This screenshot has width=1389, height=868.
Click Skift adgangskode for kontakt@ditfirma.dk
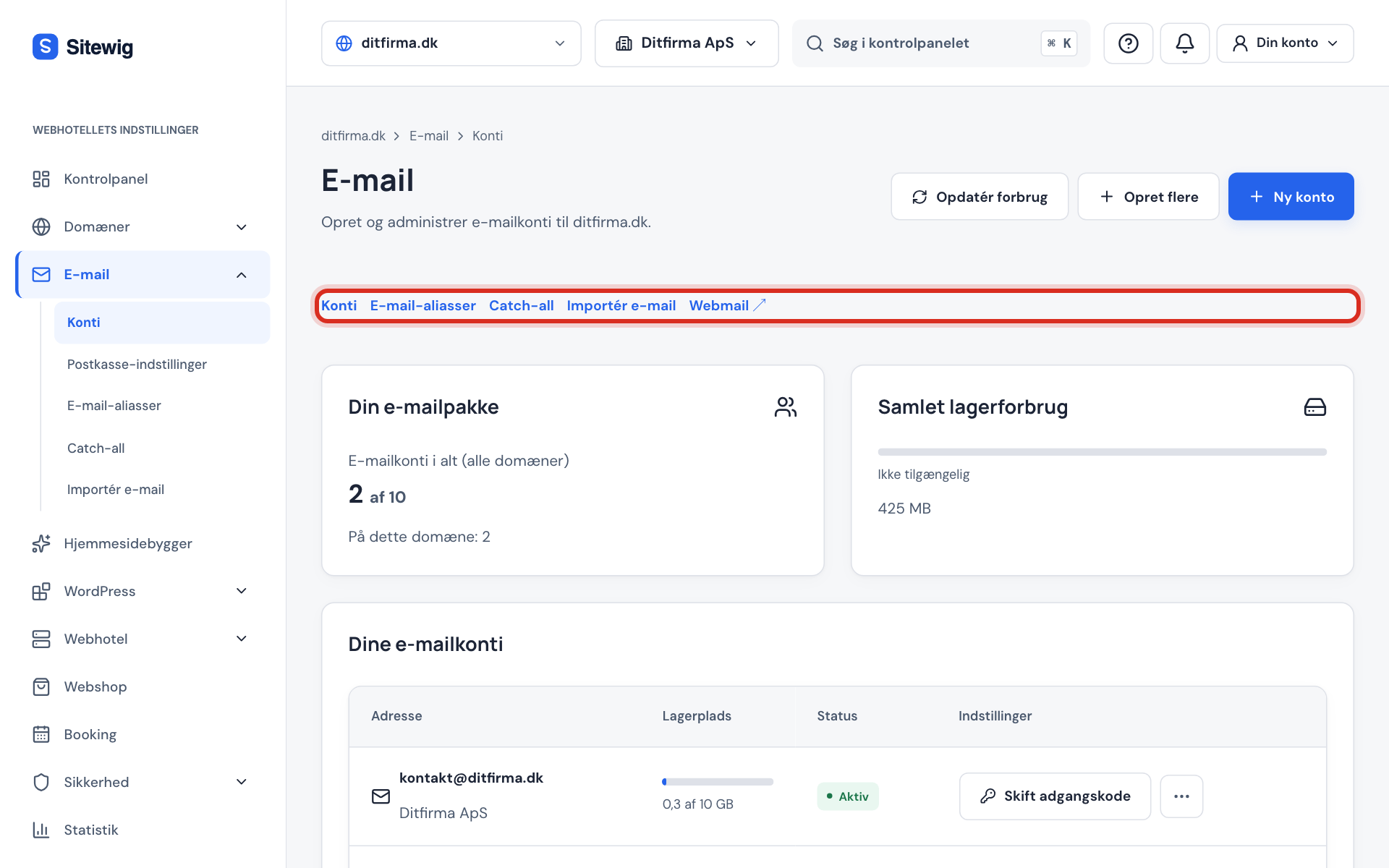tap(1055, 796)
